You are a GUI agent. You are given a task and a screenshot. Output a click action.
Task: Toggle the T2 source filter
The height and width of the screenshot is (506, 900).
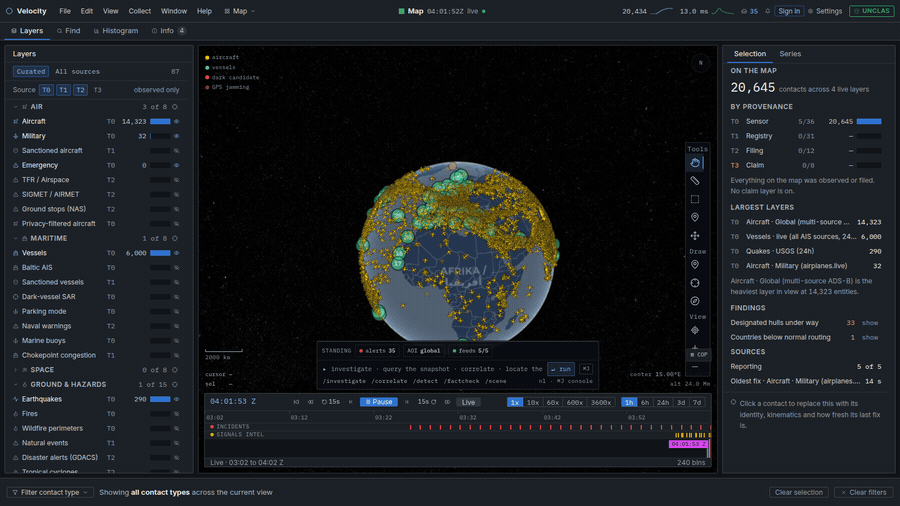(80, 90)
